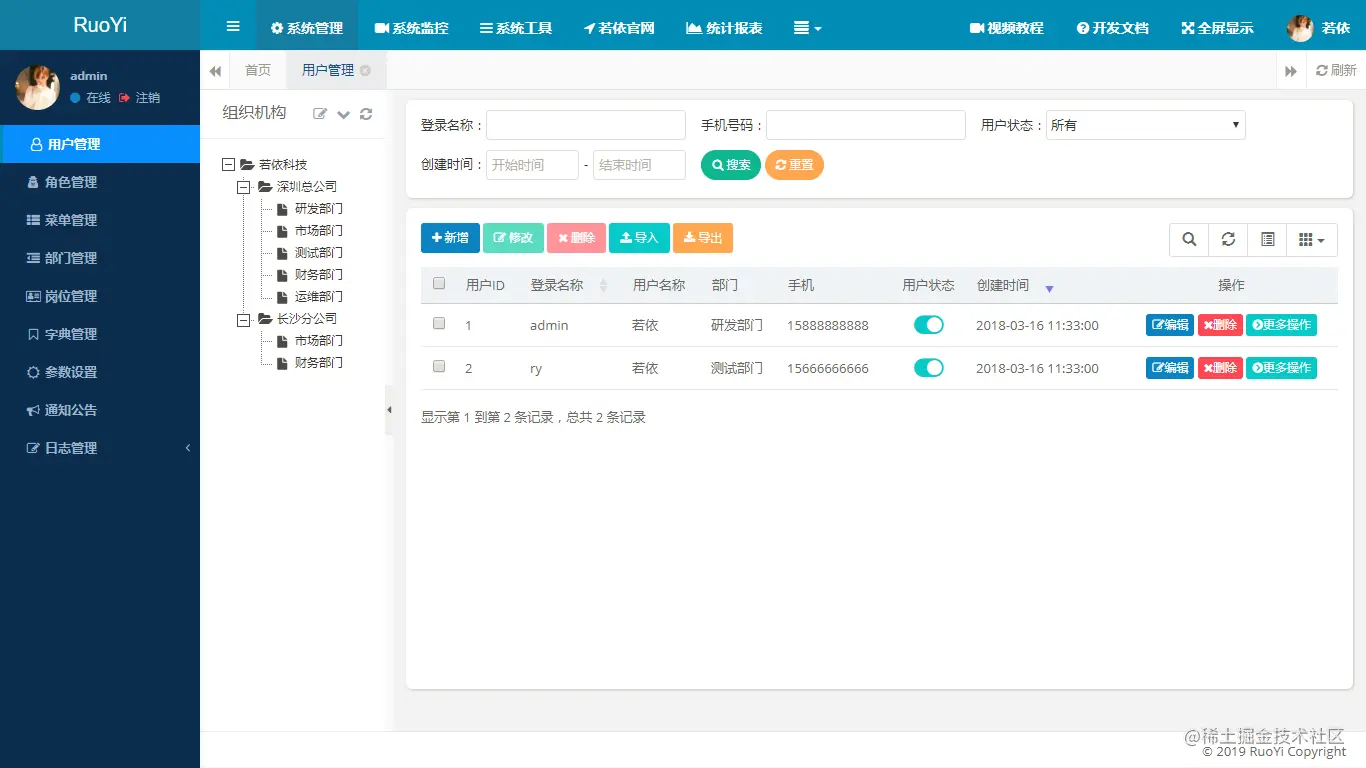The height and width of the screenshot is (768, 1366).
Task: Open 更多操作 for the admin row
Action: point(1281,325)
